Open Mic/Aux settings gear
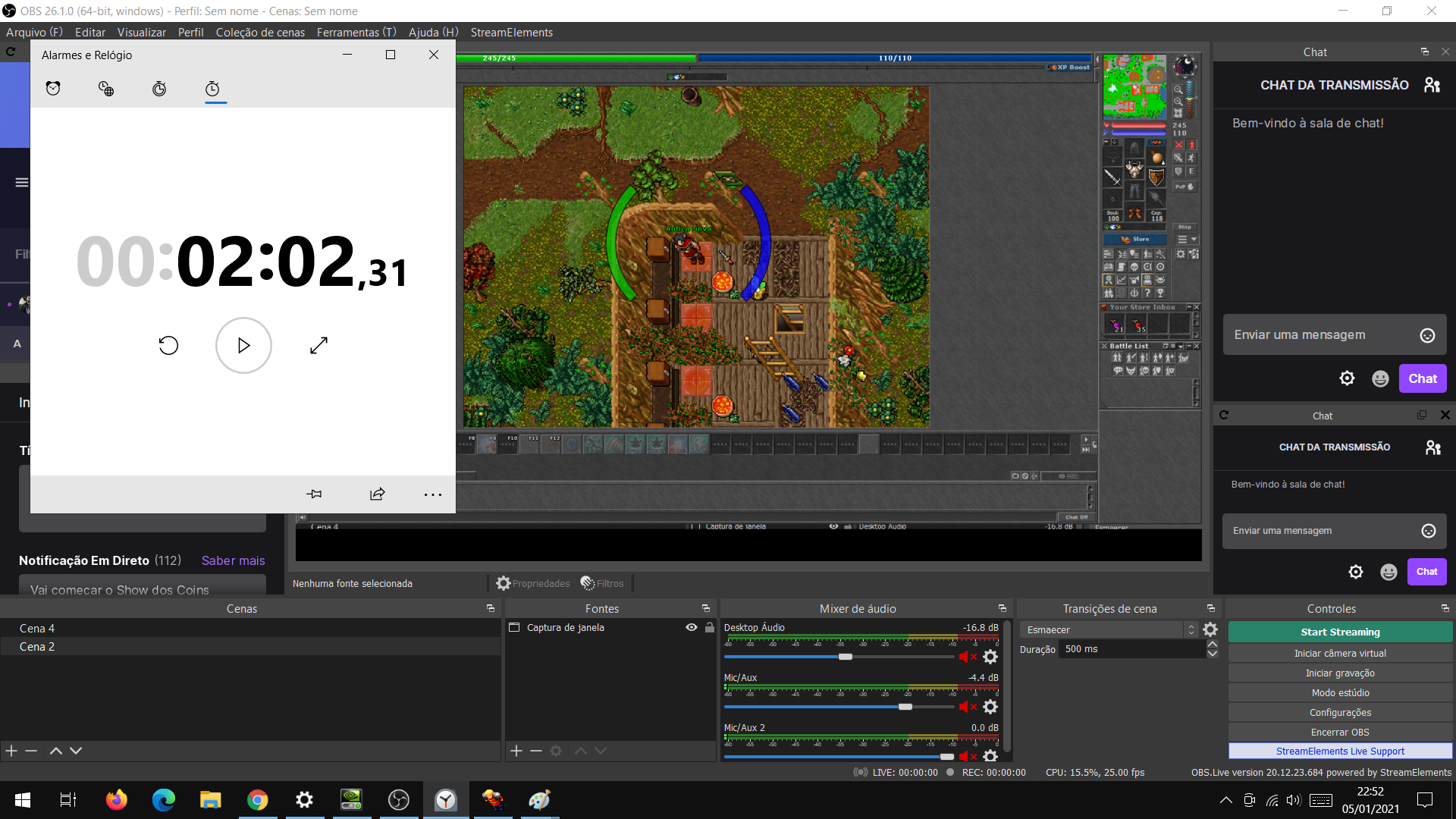The image size is (1456, 819). coord(990,707)
